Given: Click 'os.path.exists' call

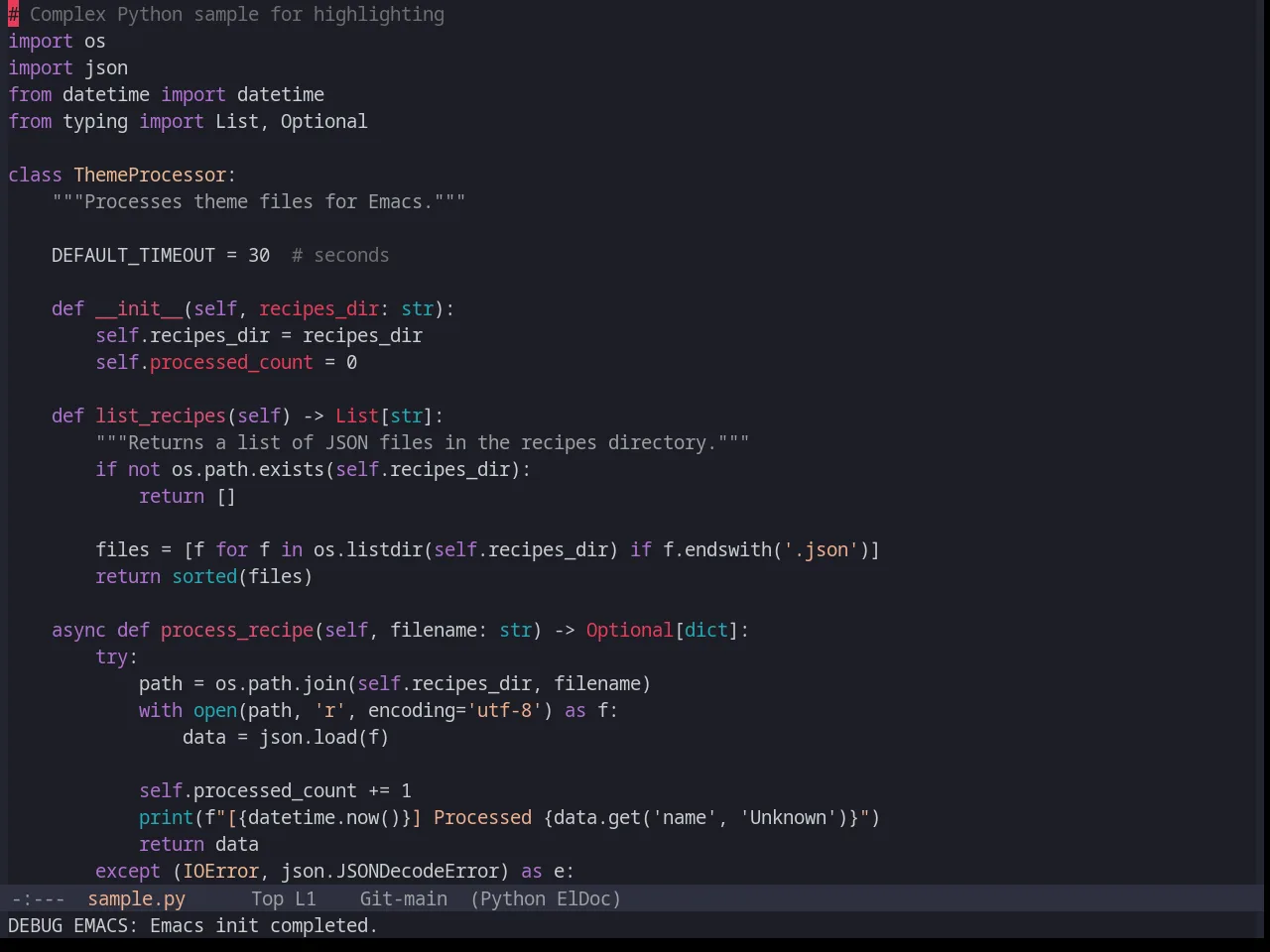Looking at the screenshot, I should [248, 469].
